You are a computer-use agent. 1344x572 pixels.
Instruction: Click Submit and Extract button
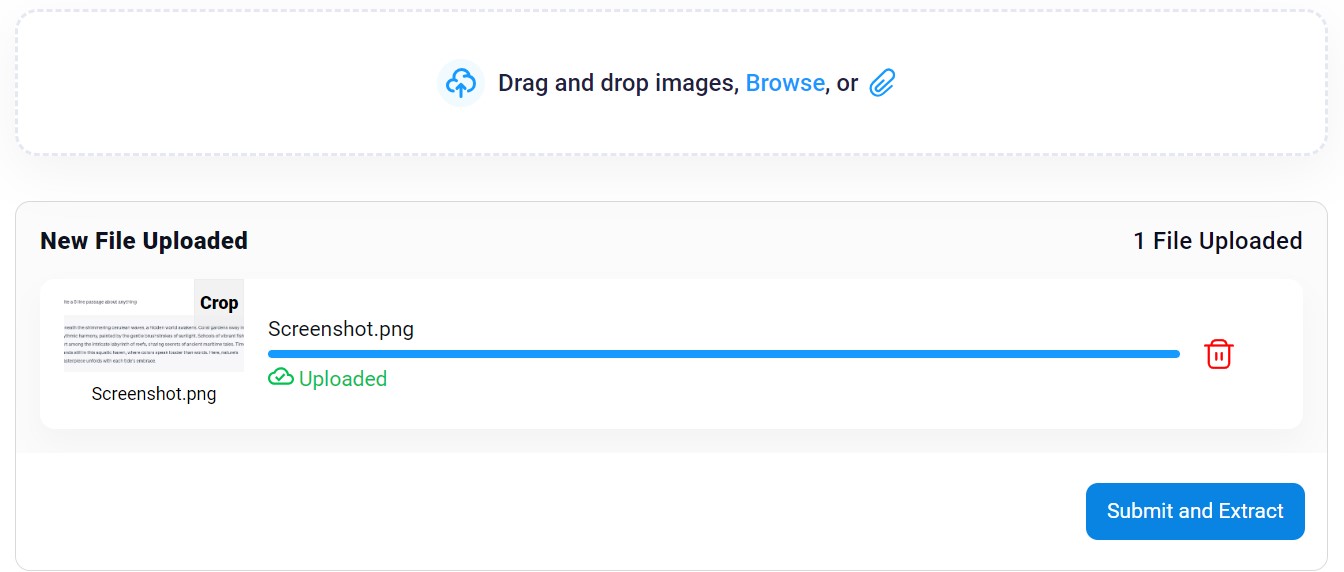pyautogui.click(x=1195, y=511)
